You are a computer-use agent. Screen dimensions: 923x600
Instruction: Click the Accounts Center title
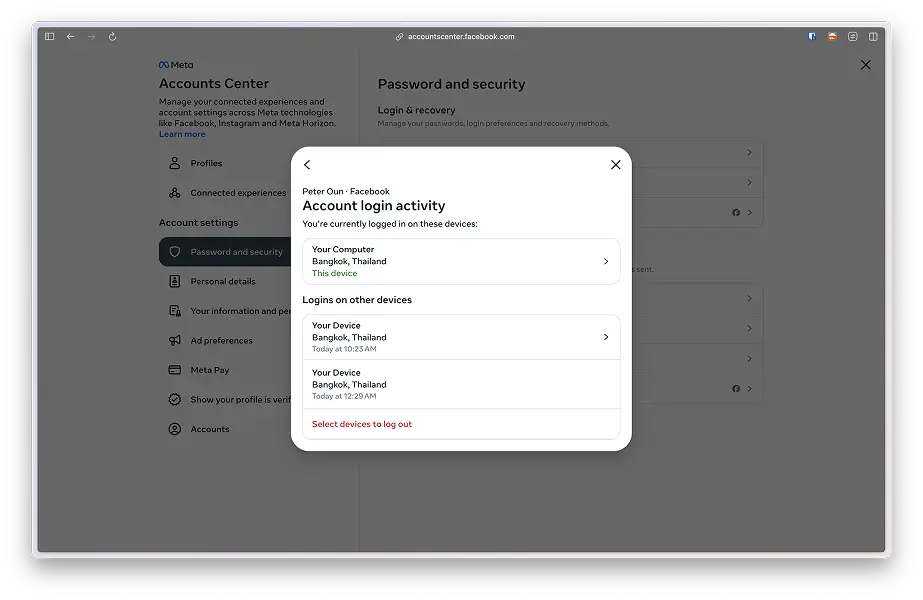(214, 84)
